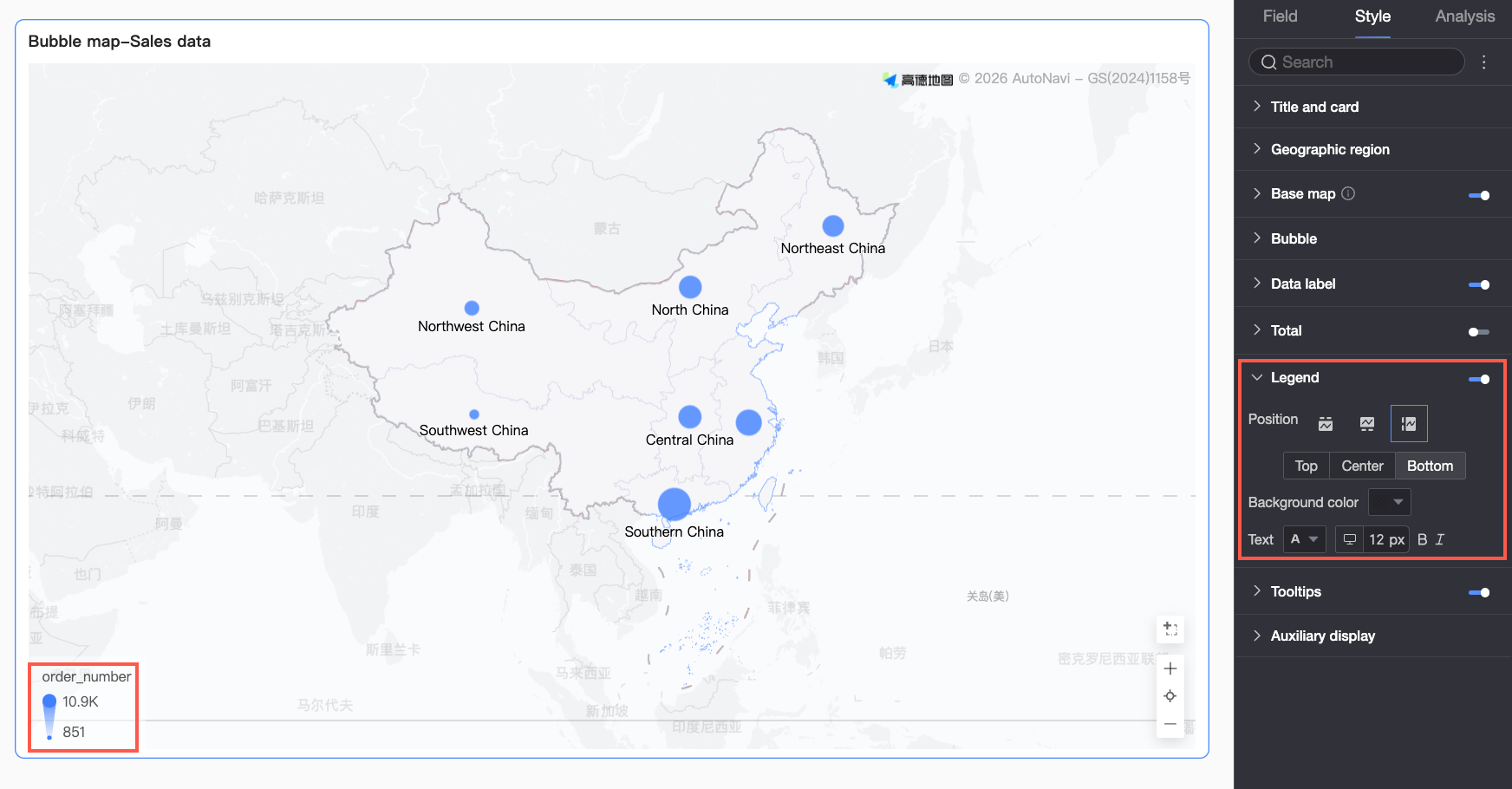Toggle the Base map switch

tap(1479, 195)
